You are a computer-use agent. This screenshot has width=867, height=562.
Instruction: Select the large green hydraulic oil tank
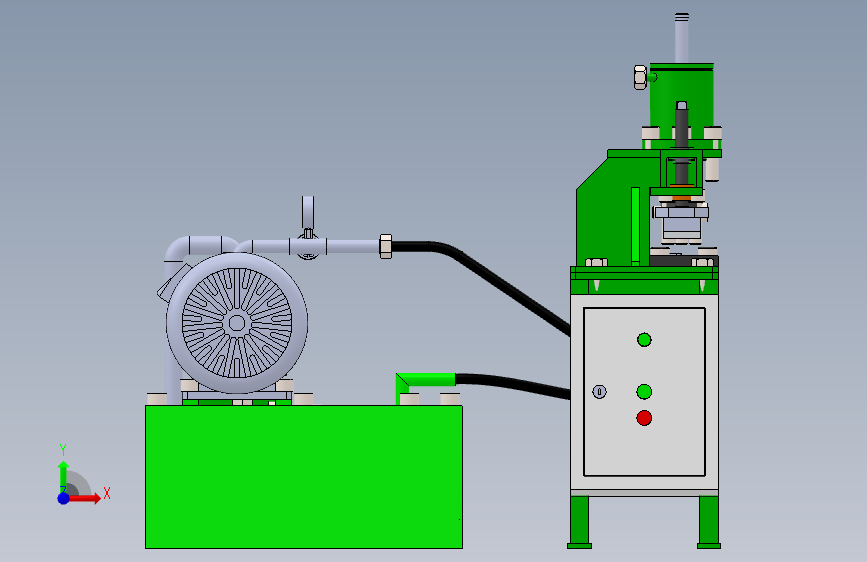(304, 477)
